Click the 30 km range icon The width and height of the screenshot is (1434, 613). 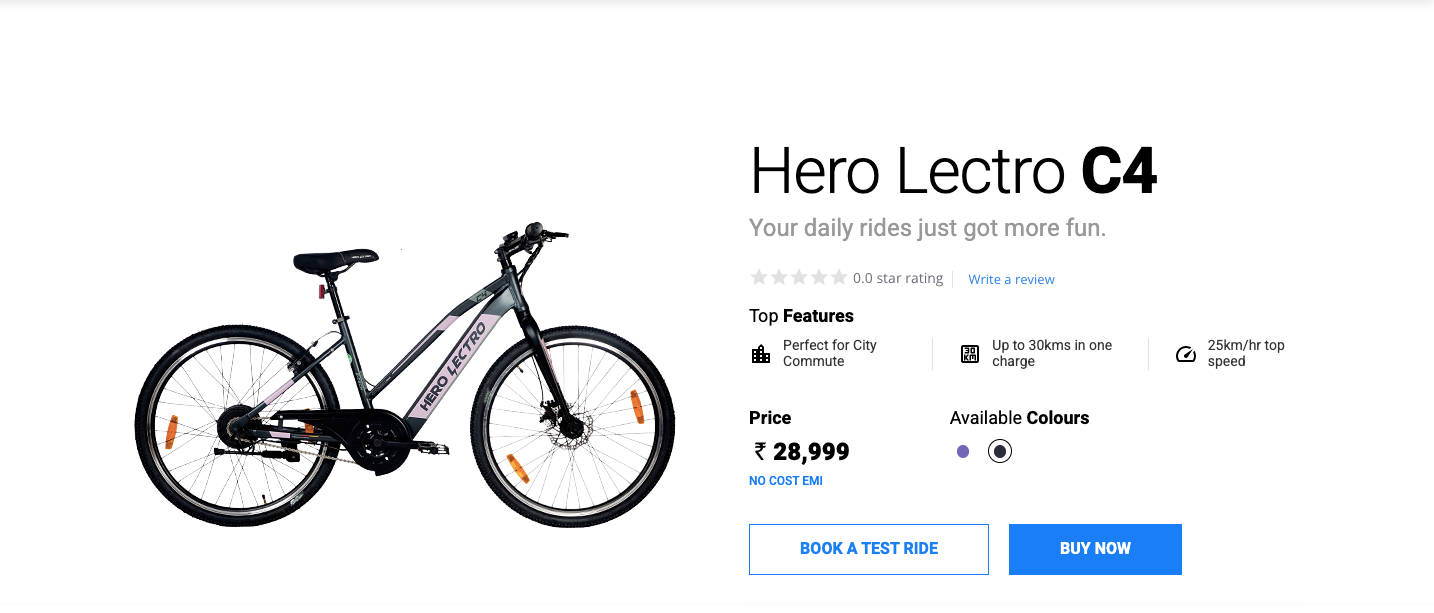[x=969, y=354]
